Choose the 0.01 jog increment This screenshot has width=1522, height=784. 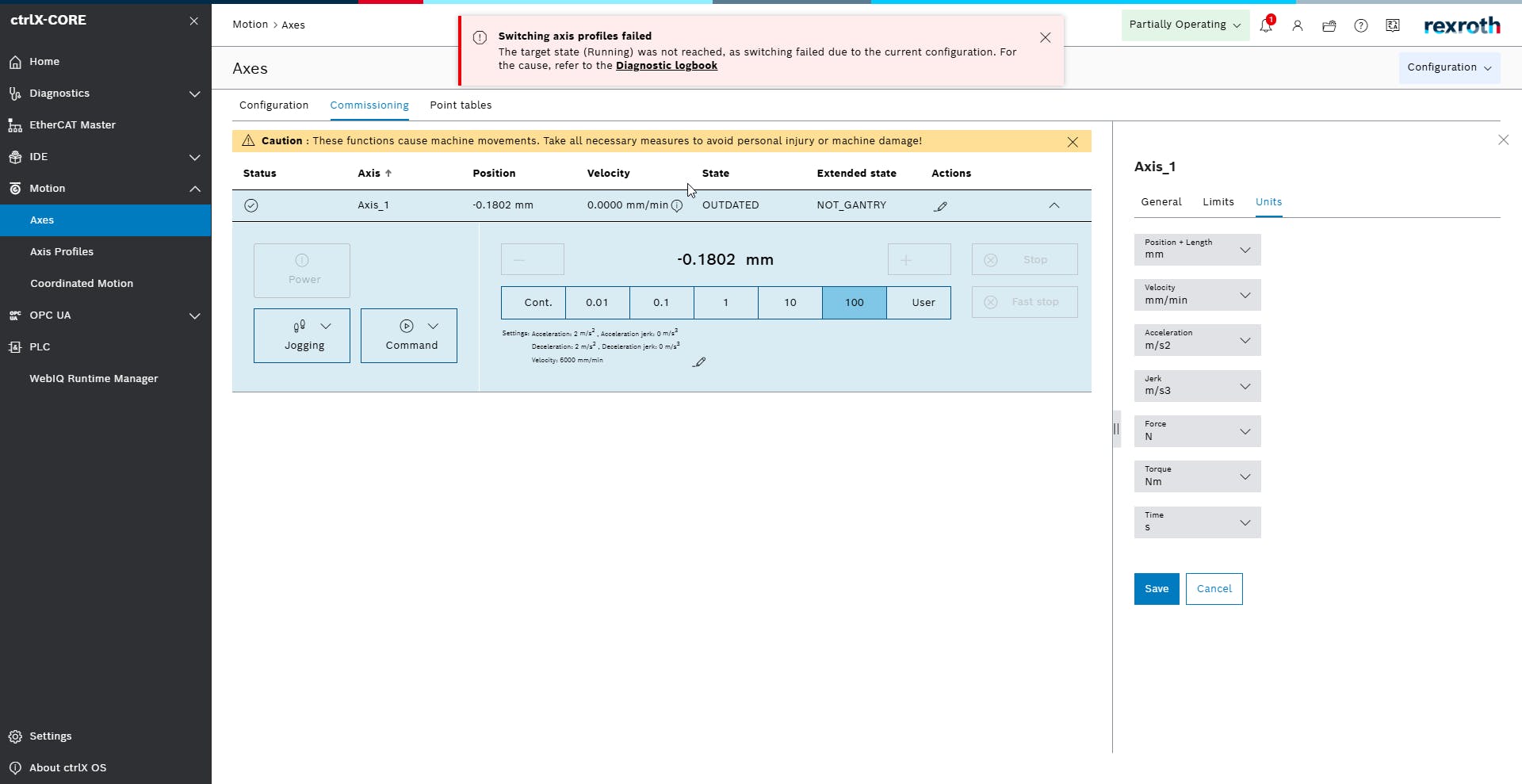pyautogui.click(x=597, y=303)
